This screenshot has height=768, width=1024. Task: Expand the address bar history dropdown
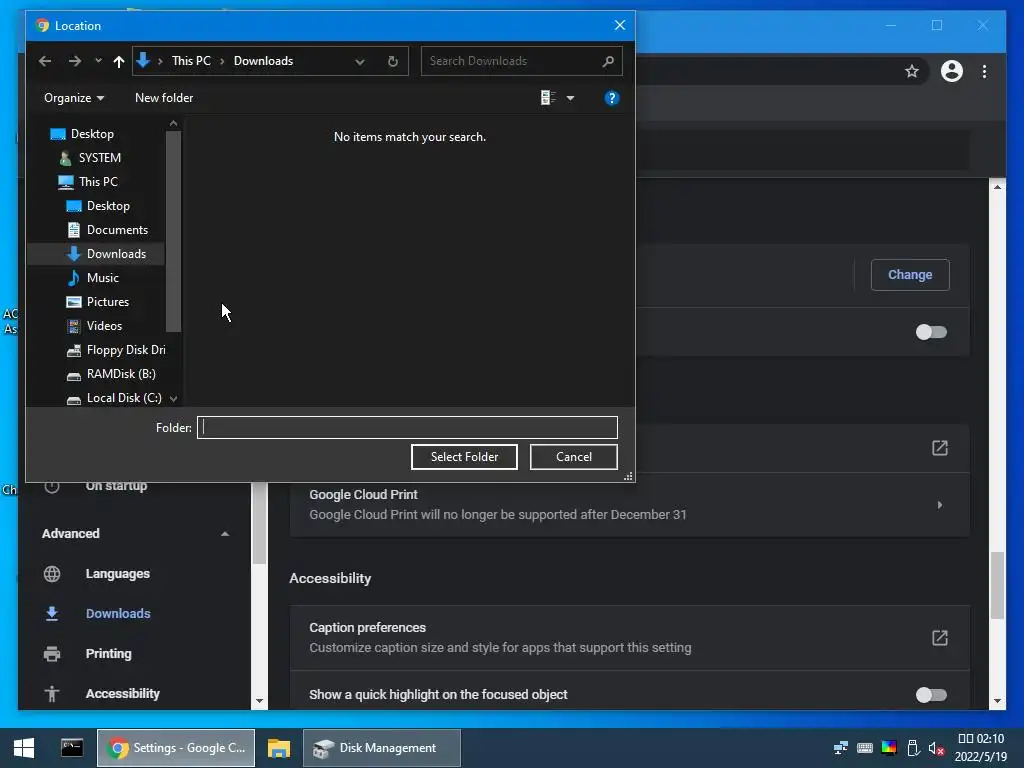click(x=360, y=61)
